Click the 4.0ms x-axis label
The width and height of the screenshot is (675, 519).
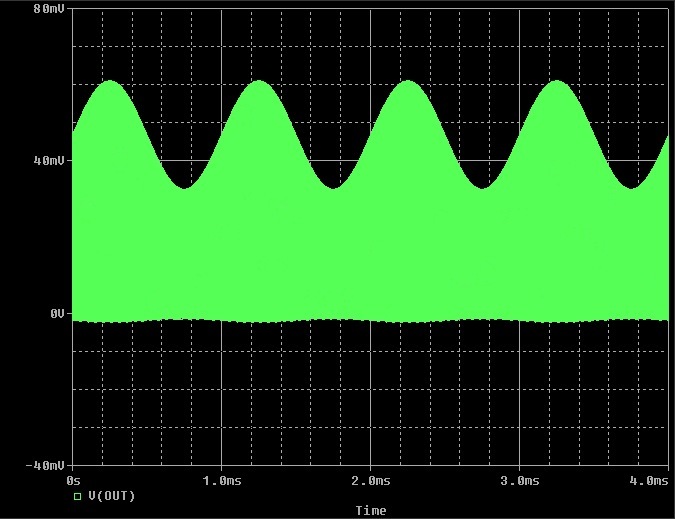(649, 480)
